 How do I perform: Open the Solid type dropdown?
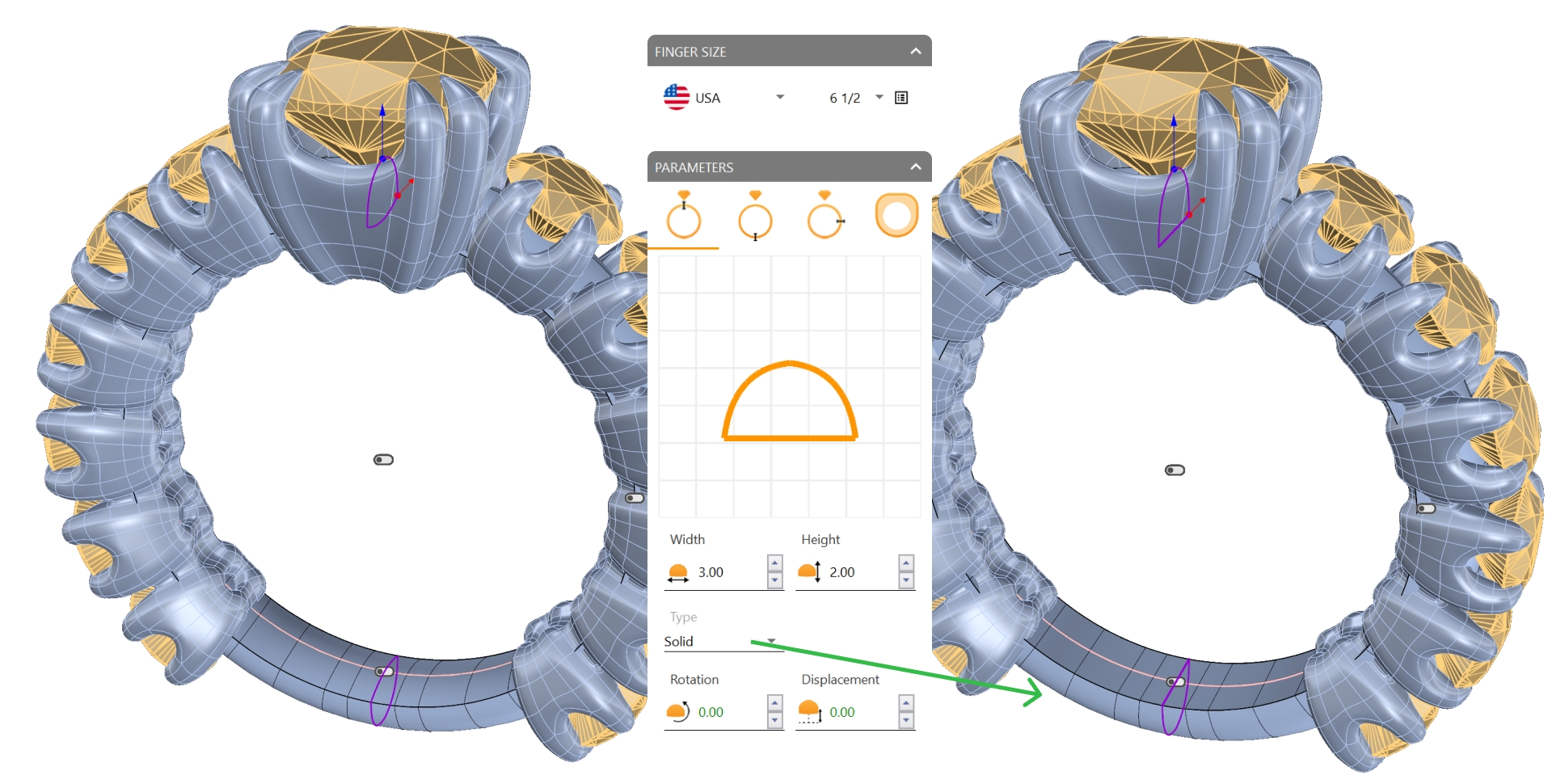point(771,641)
